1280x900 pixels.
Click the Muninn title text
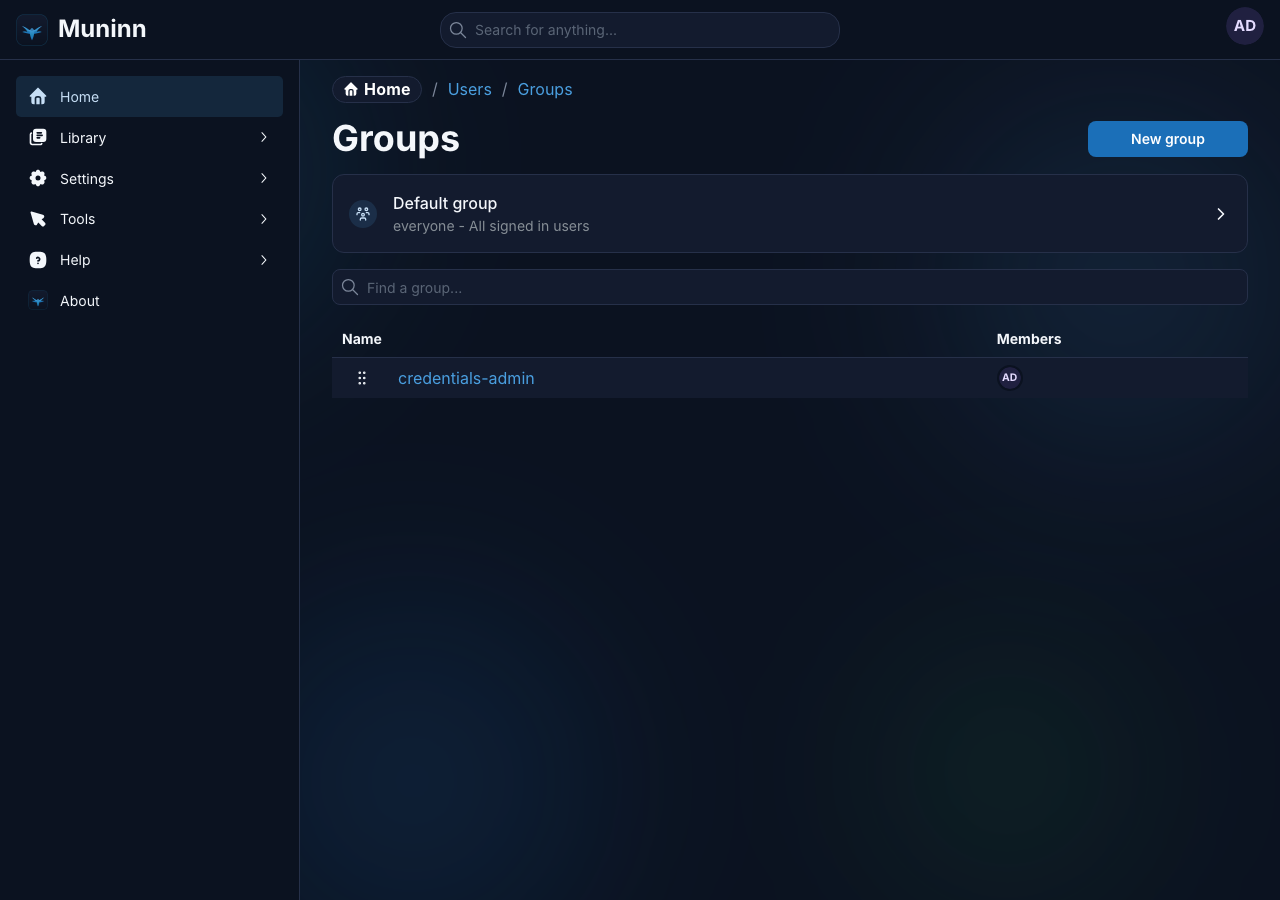pyautogui.click(x=102, y=29)
